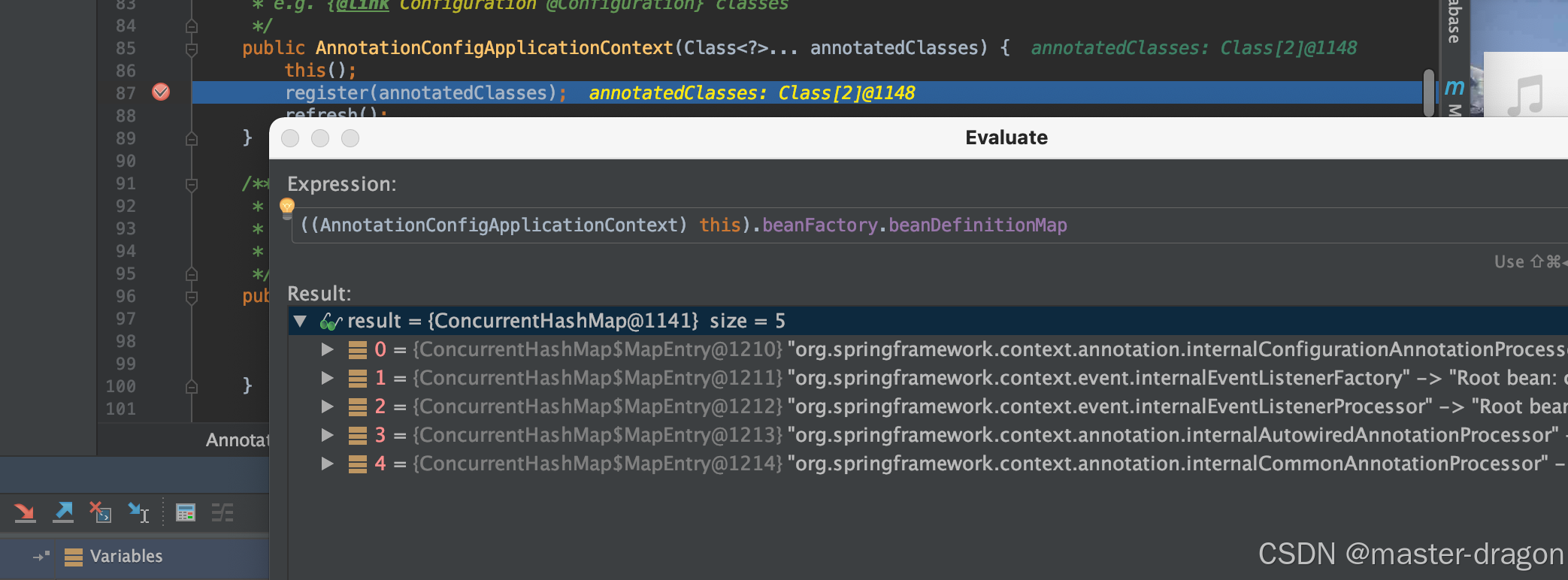Click the entry 1 field list icon
Image resolution: width=1568 pixels, height=580 pixels.
coord(358,379)
